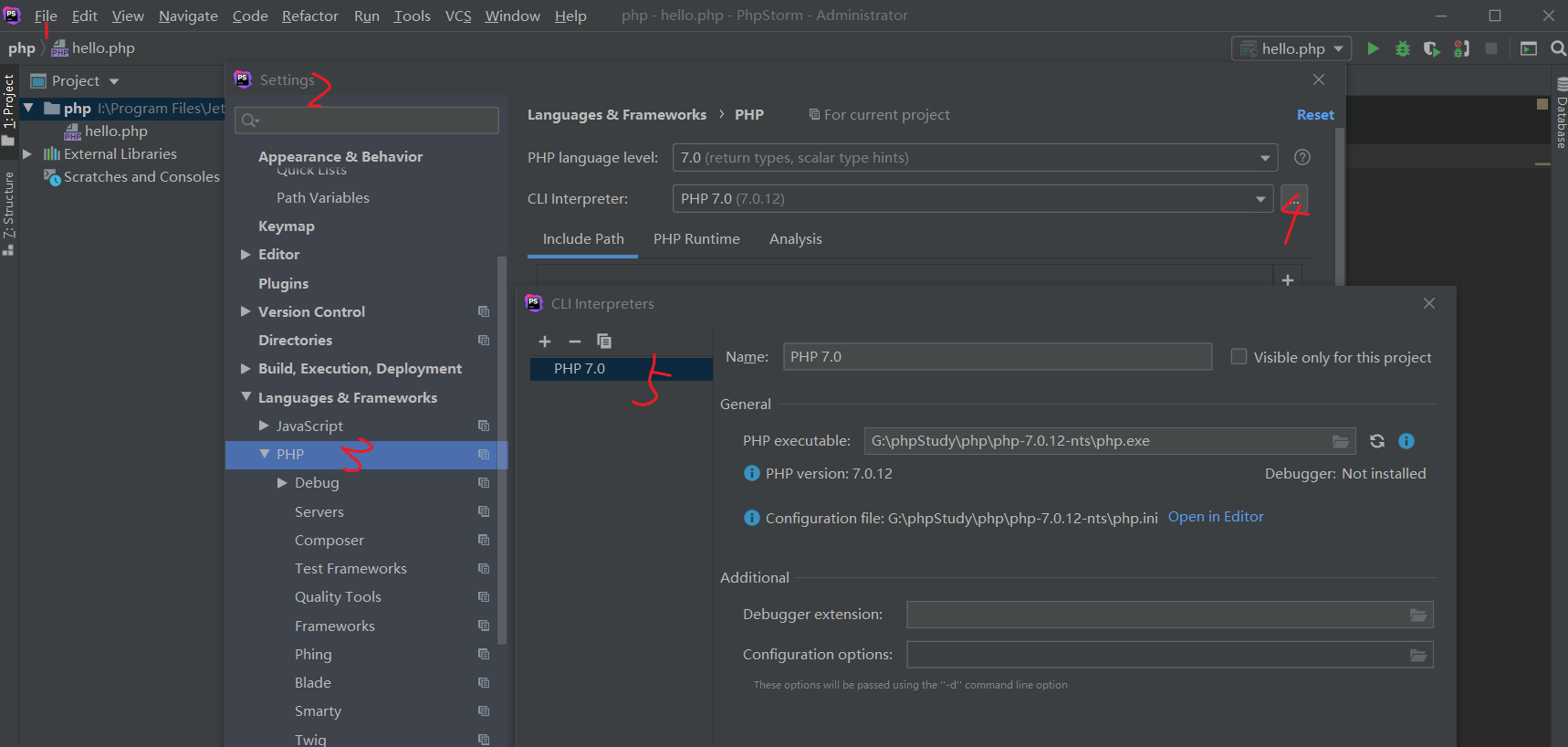
Task: Open the PHP language level dropdown
Action: pyautogui.click(x=975, y=158)
